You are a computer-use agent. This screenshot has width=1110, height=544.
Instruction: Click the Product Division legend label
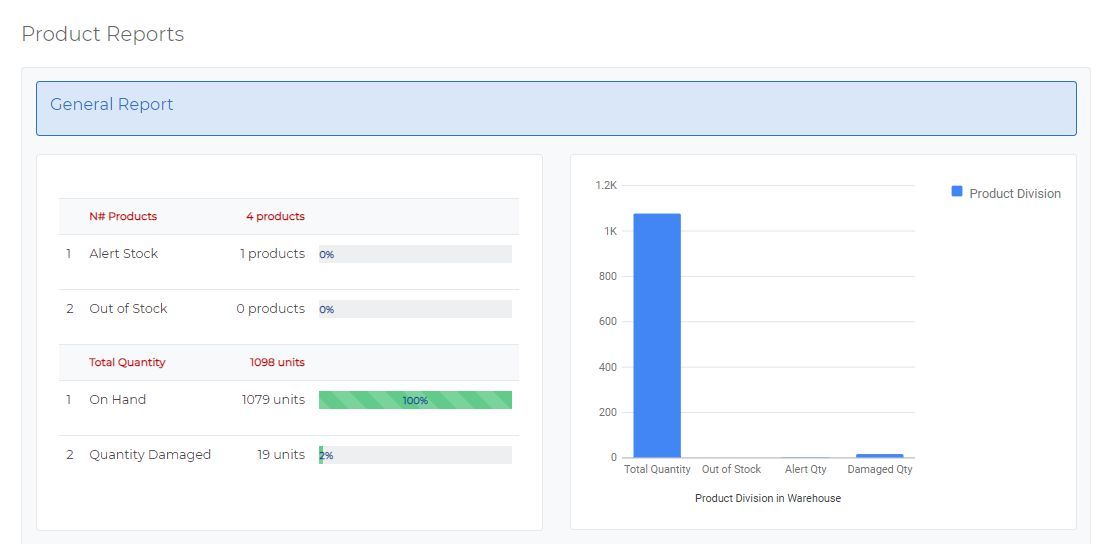1015,194
